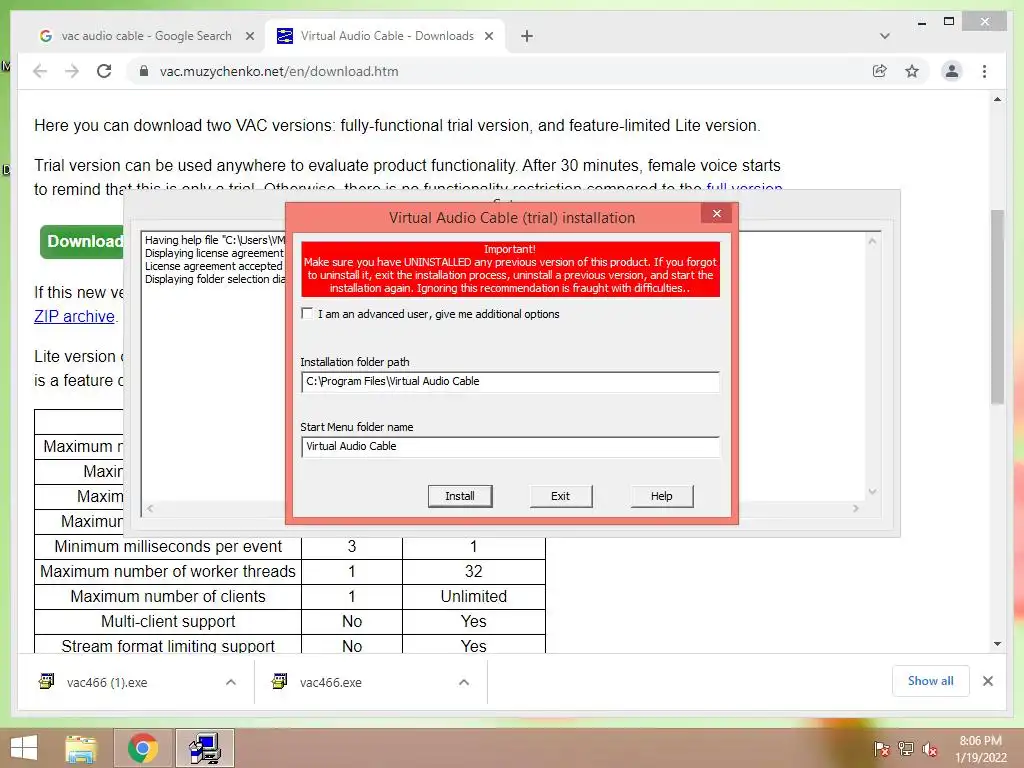Open the vac466 (1).exe download item
The height and width of the screenshot is (768, 1024).
coord(106,682)
